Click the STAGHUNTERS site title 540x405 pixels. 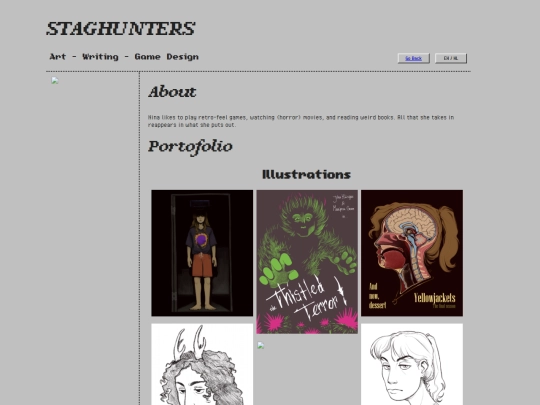[121, 29]
